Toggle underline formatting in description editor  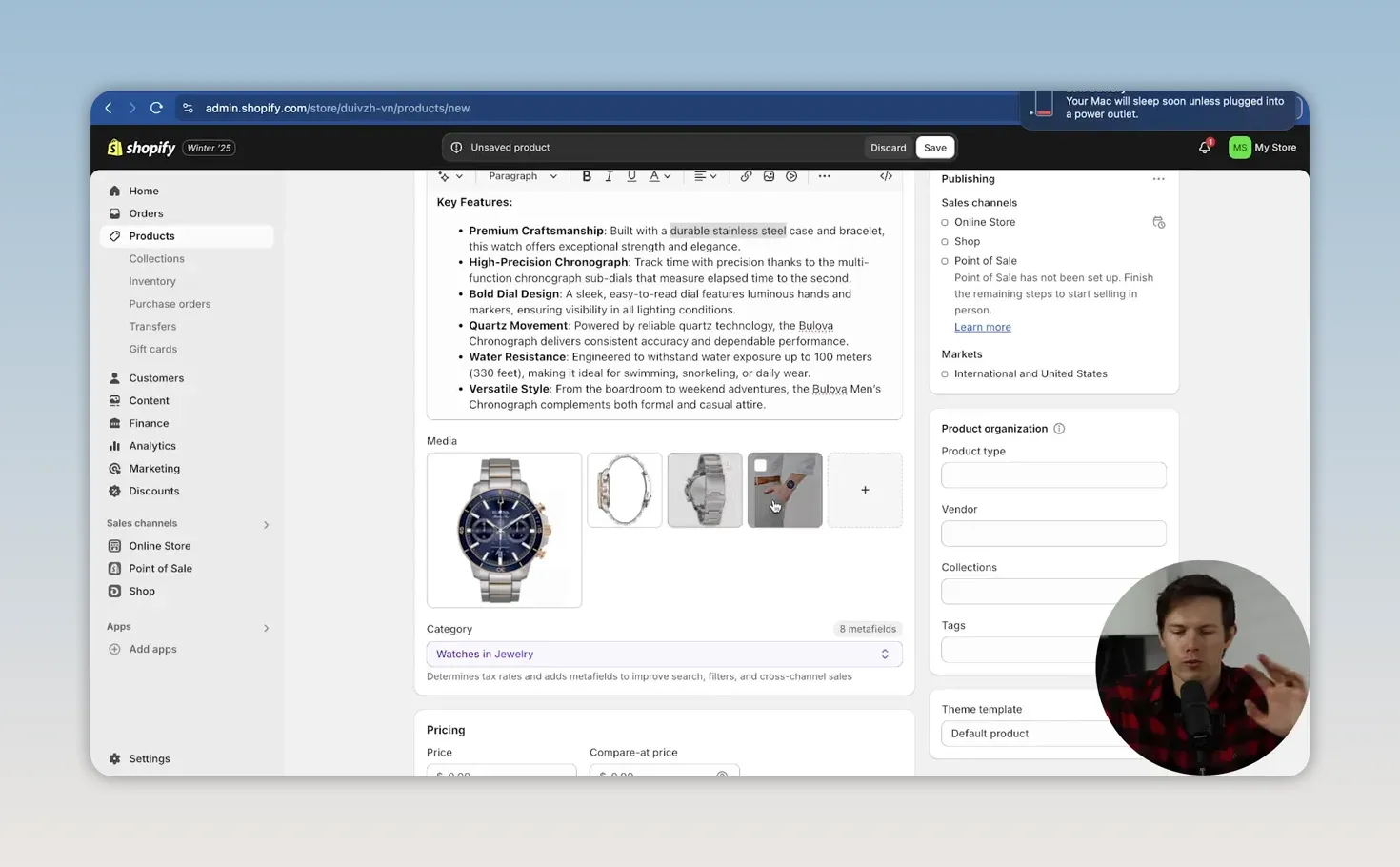tap(631, 176)
